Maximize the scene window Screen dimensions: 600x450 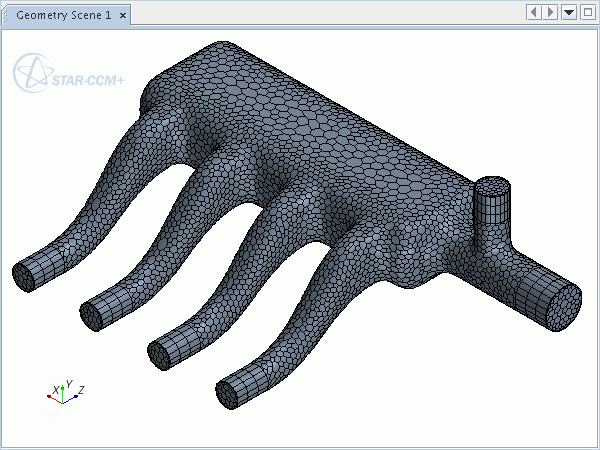click(587, 12)
